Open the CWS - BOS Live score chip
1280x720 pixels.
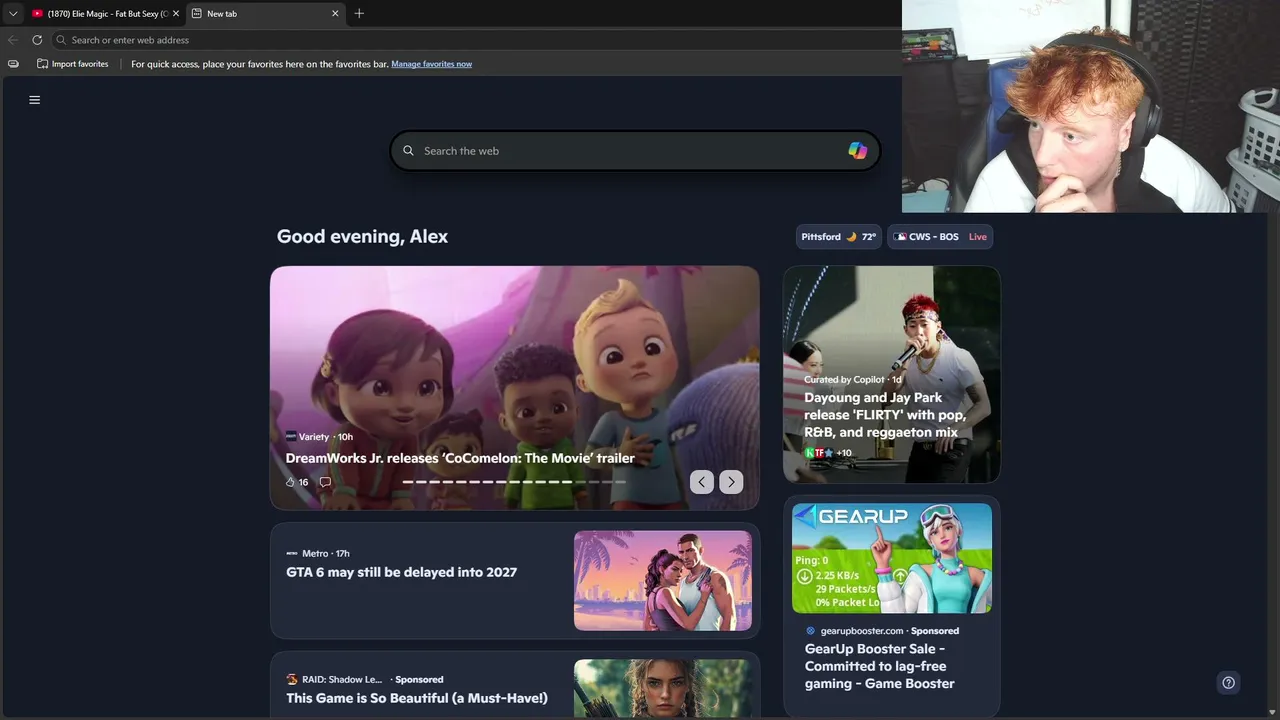pos(940,237)
